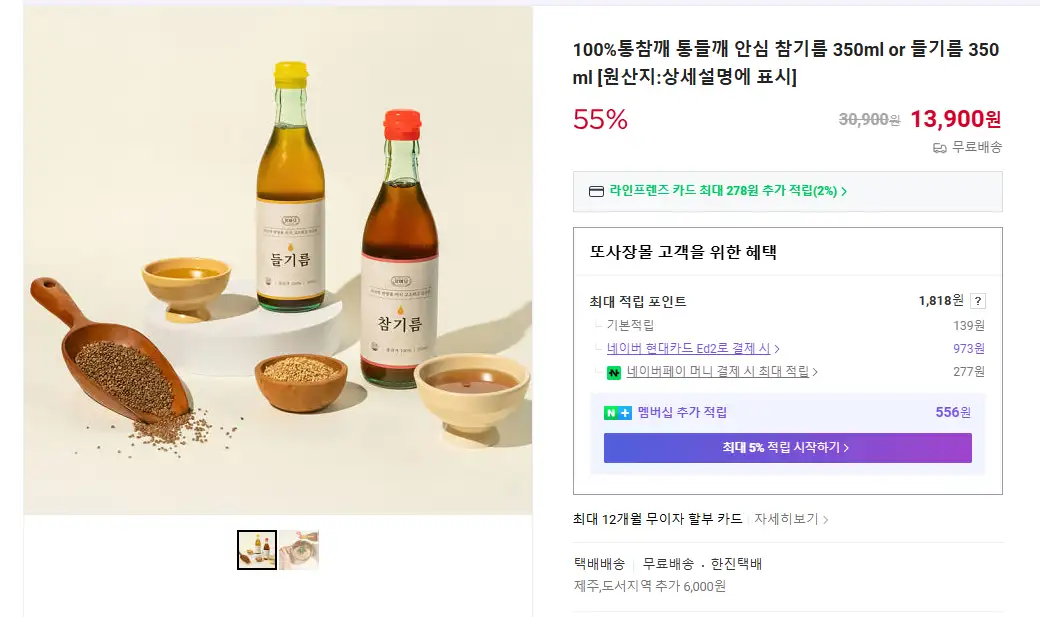Click the credit card icon in the 라인프렌즈 banner
Viewport: 1040px width, 617px height.
pyautogui.click(x=596, y=191)
